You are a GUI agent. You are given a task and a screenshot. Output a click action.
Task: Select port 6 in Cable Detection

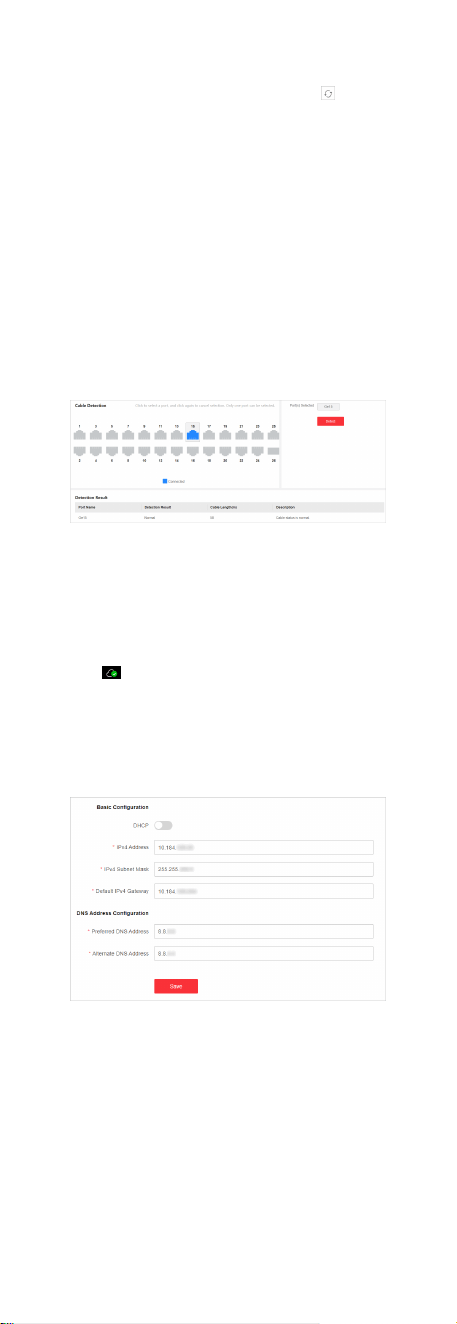(112, 451)
